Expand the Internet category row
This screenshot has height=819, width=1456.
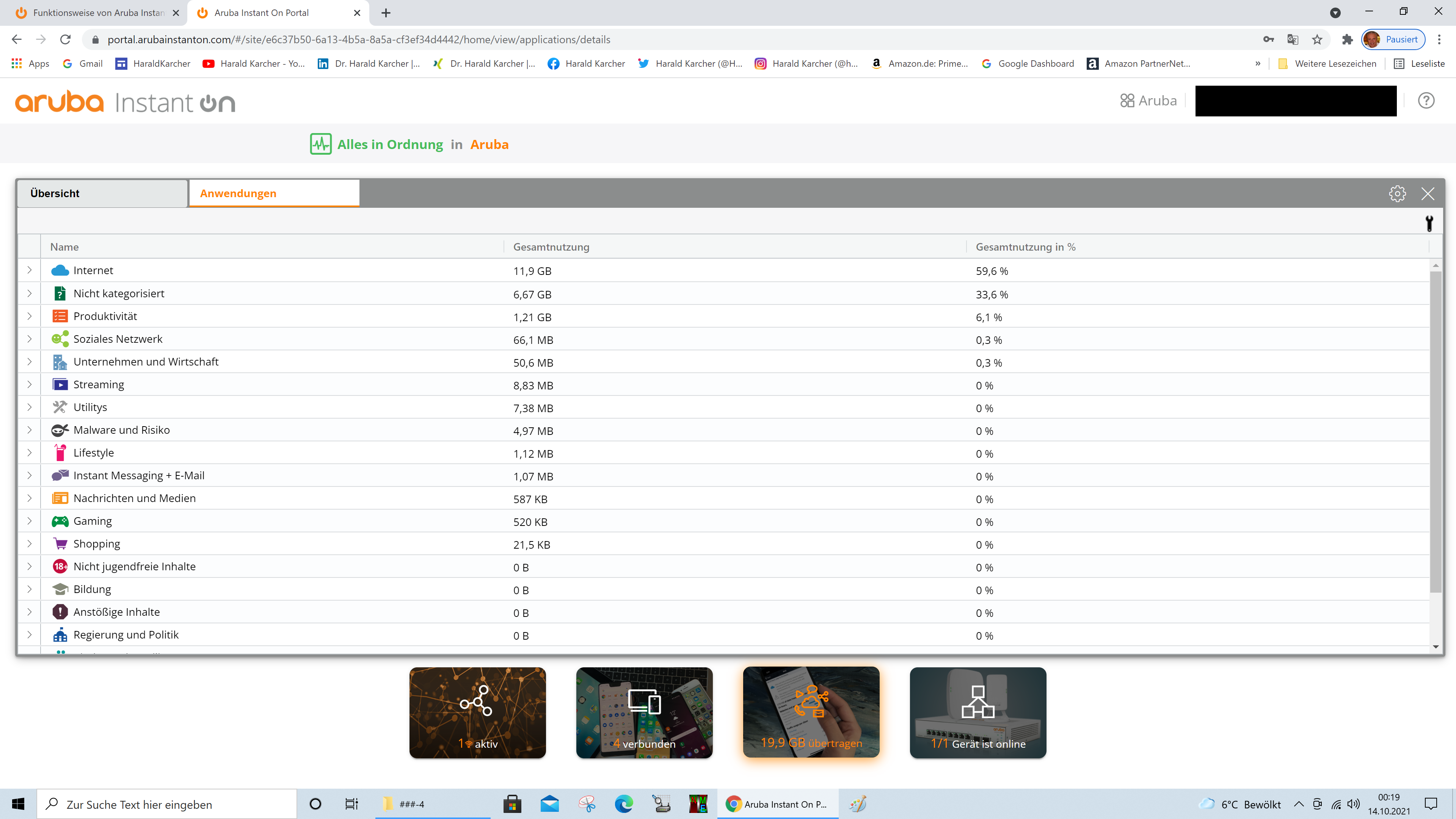[30, 270]
